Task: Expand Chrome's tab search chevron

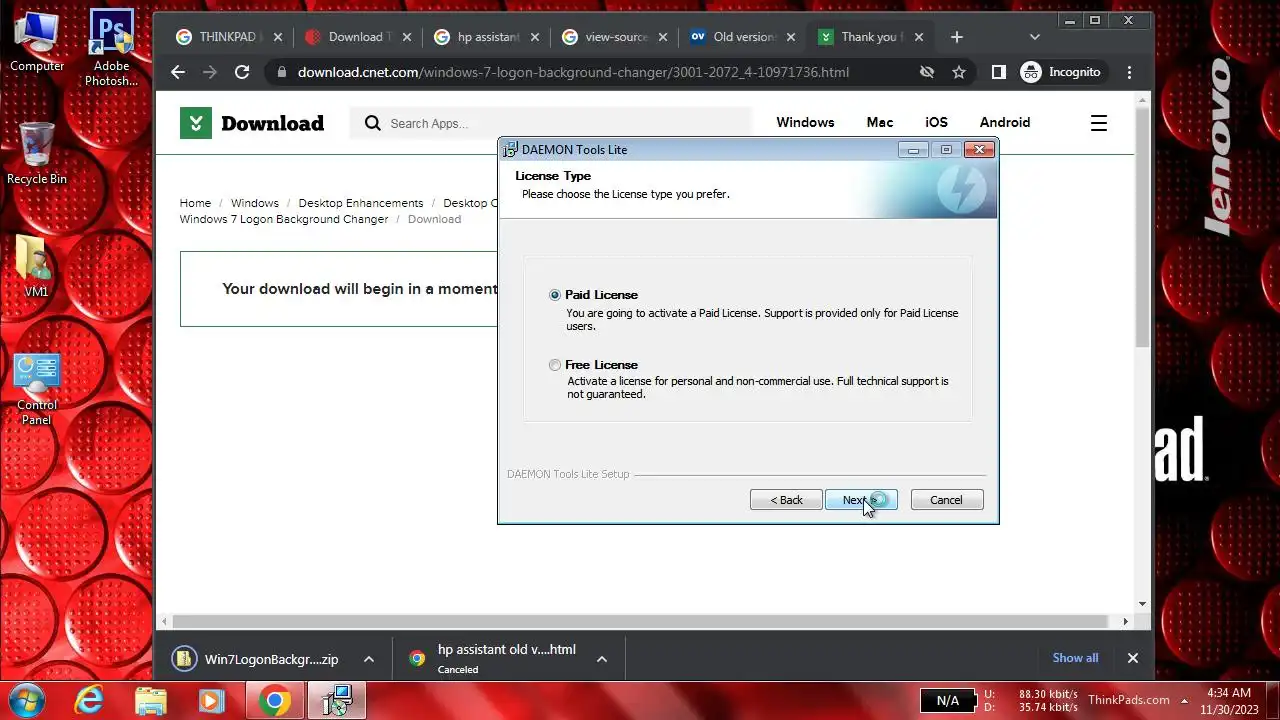Action: [1035, 37]
